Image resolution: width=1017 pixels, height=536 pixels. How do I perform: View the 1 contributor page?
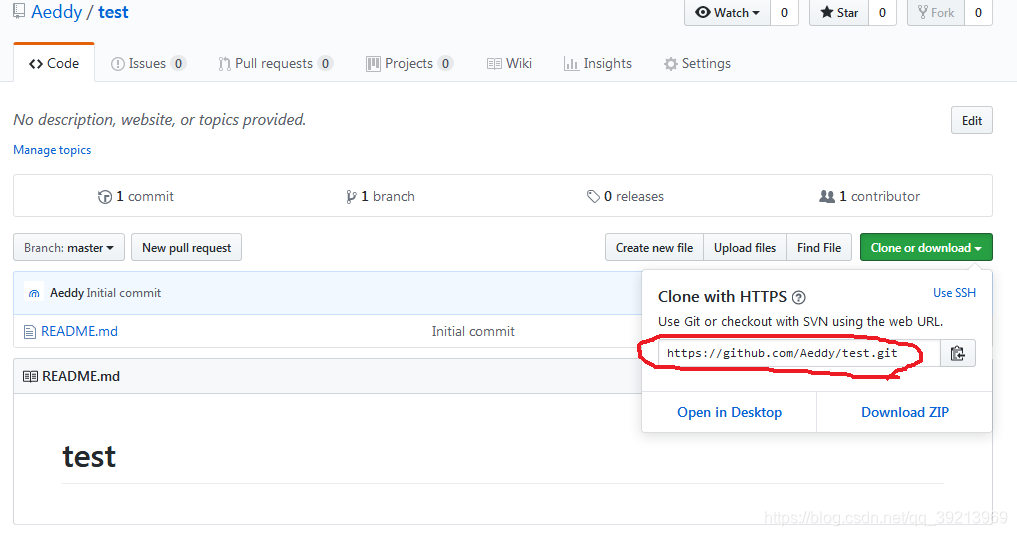pyautogui.click(x=869, y=196)
